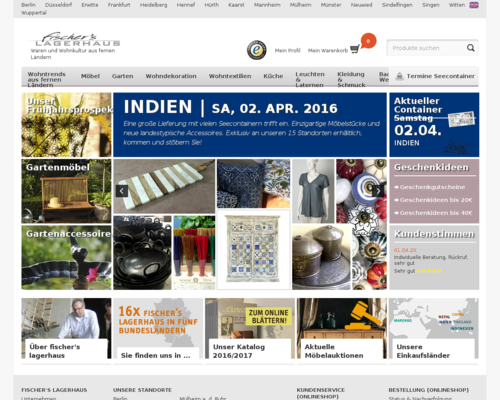Open Kleidung & Schmuck menu
This screenshot has height=400, width=500.
(351, 79)
